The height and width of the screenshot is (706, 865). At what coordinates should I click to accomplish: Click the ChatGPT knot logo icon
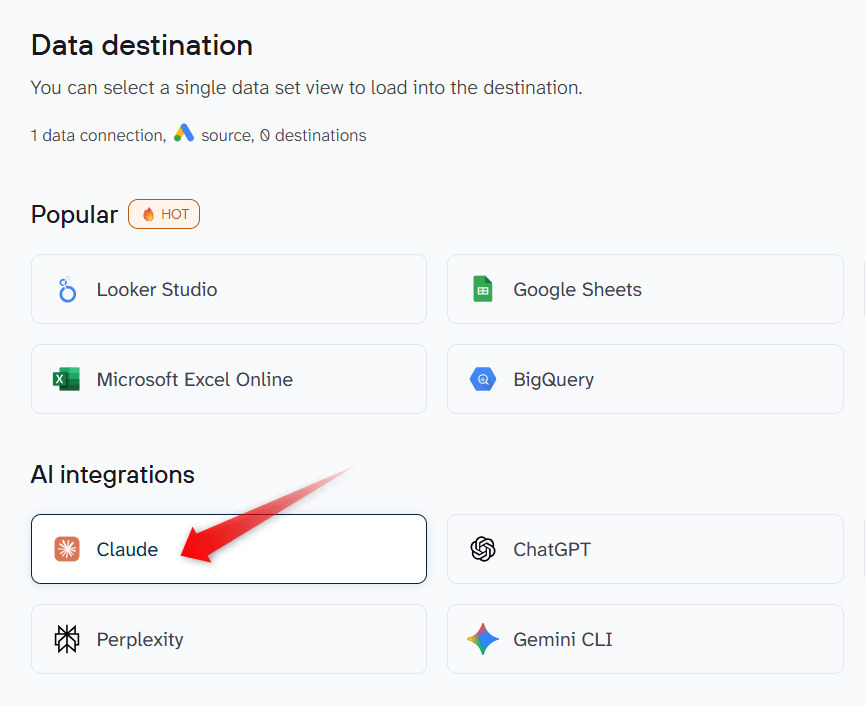pyautogui.click(x=483, y=549)
